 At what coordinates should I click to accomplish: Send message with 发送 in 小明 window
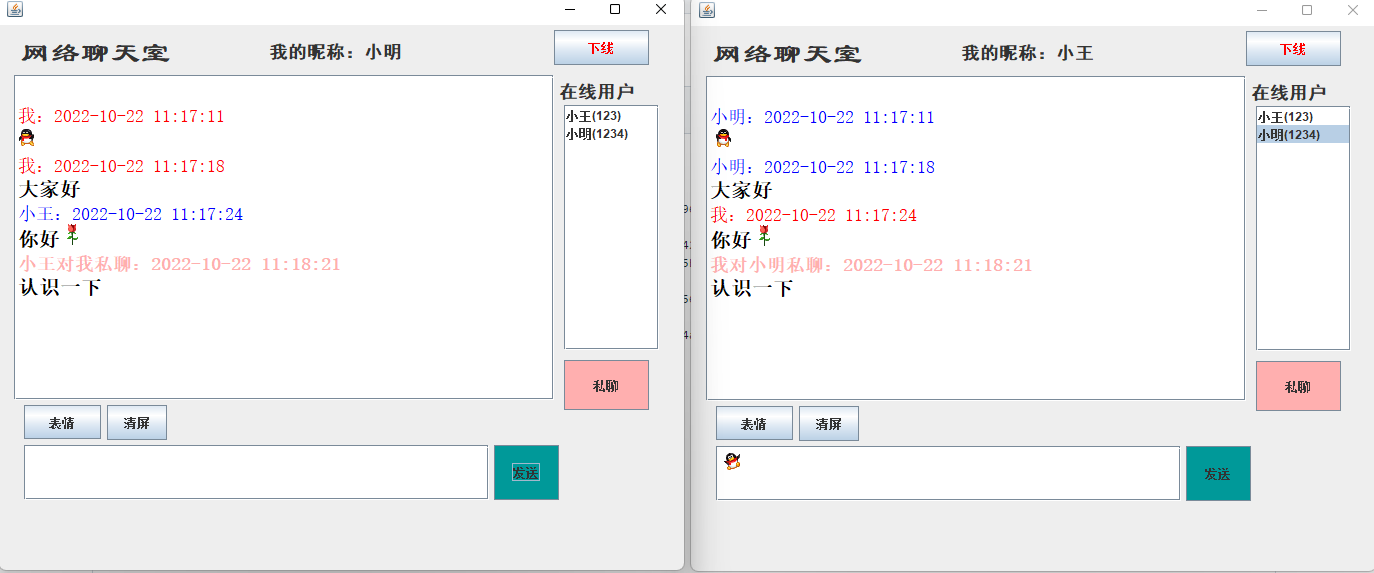click(526, 472)
